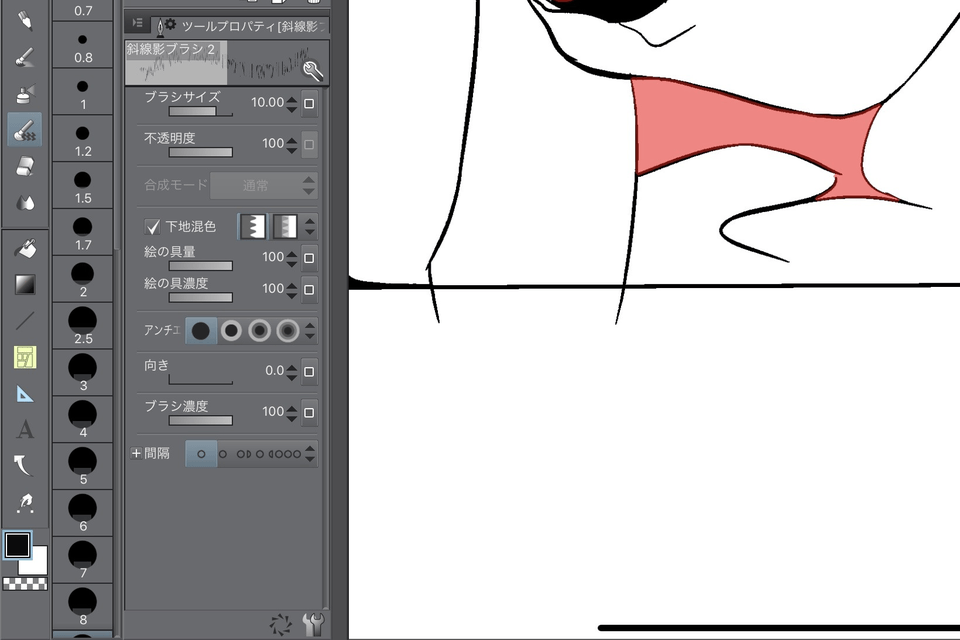Set 不透明度 opacity slider value
The height and width of the screenshot is (640, 960).
pos(201,152)
